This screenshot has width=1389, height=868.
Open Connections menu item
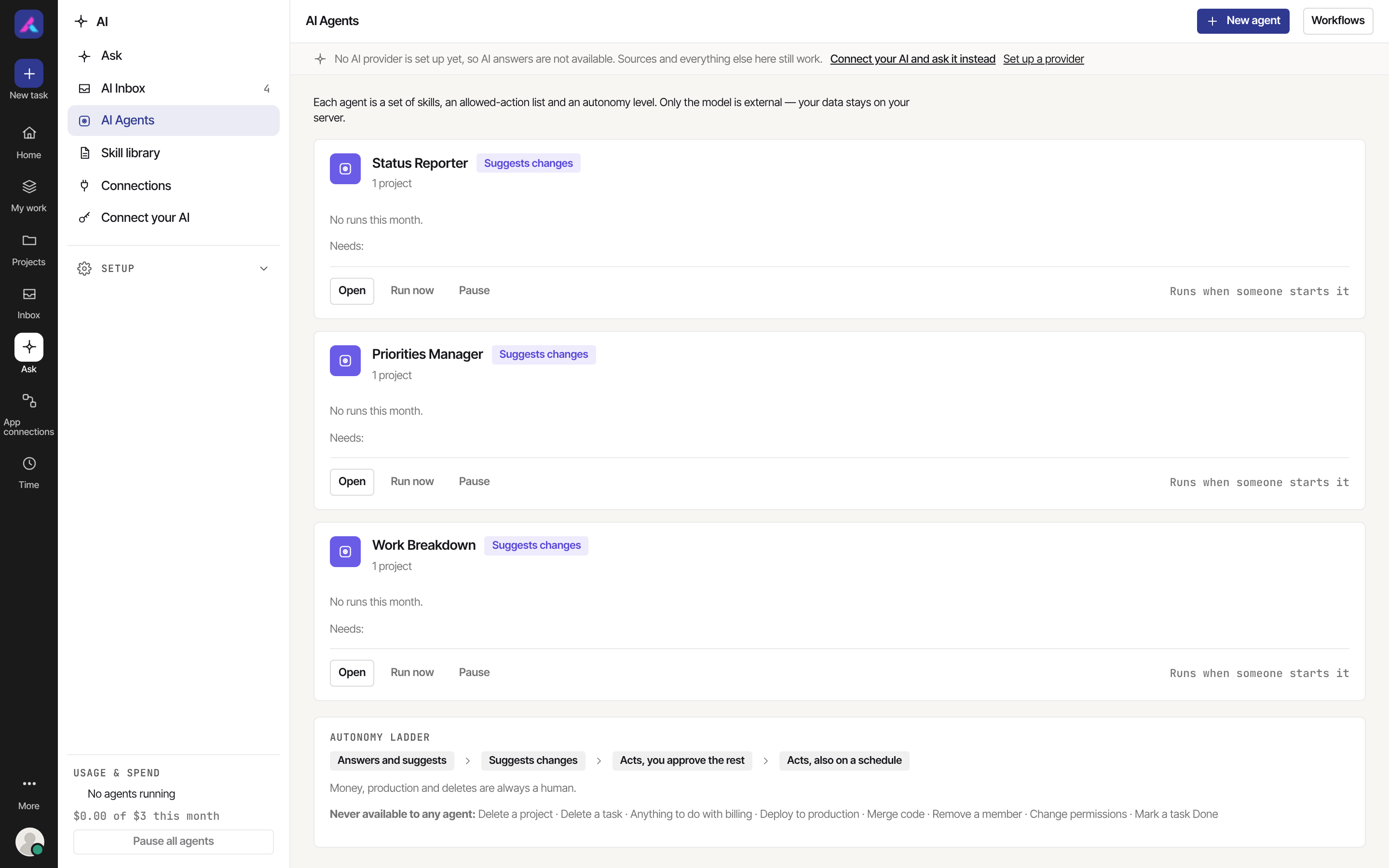click(173, 186)
